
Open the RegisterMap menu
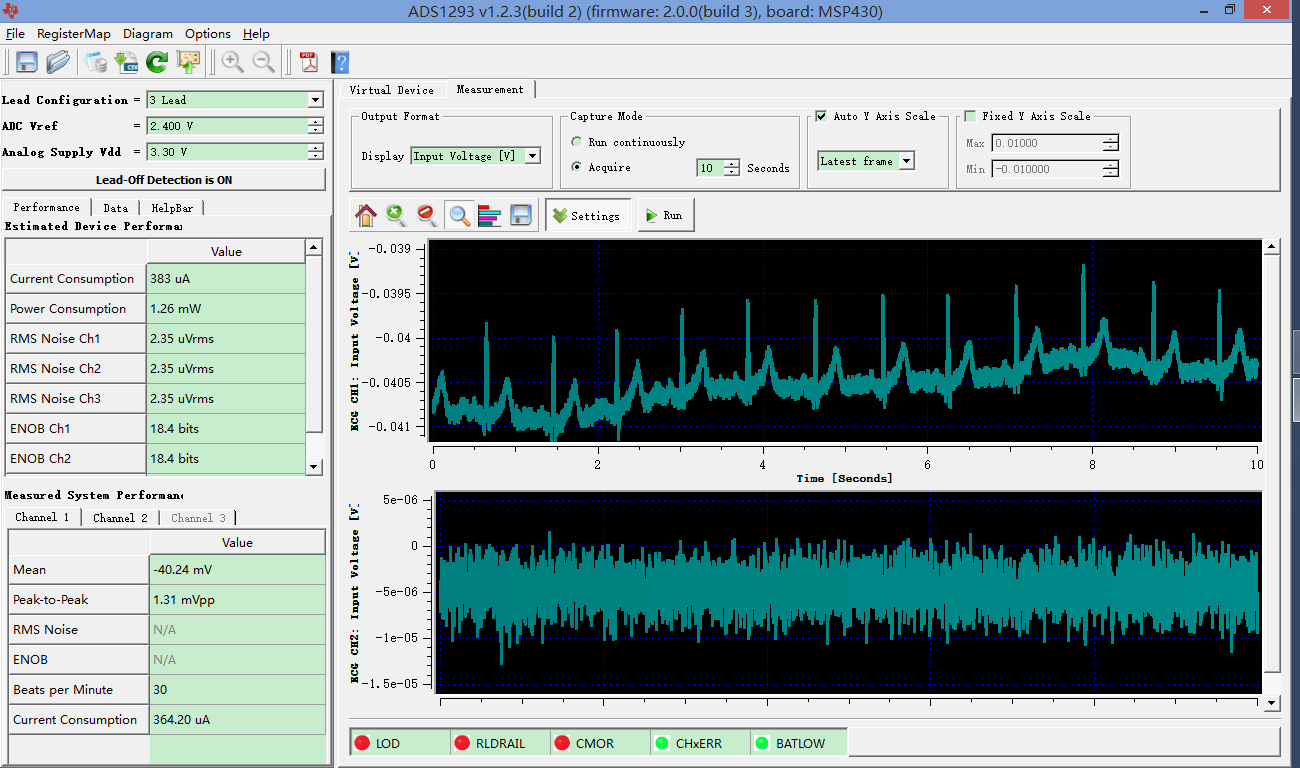coord(74,34)
